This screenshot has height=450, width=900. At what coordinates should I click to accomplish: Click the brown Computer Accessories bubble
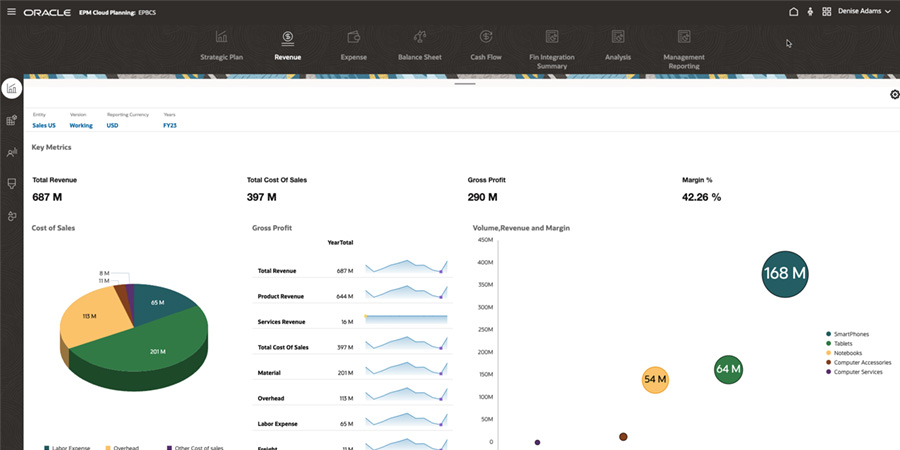[x=623, y=437]
